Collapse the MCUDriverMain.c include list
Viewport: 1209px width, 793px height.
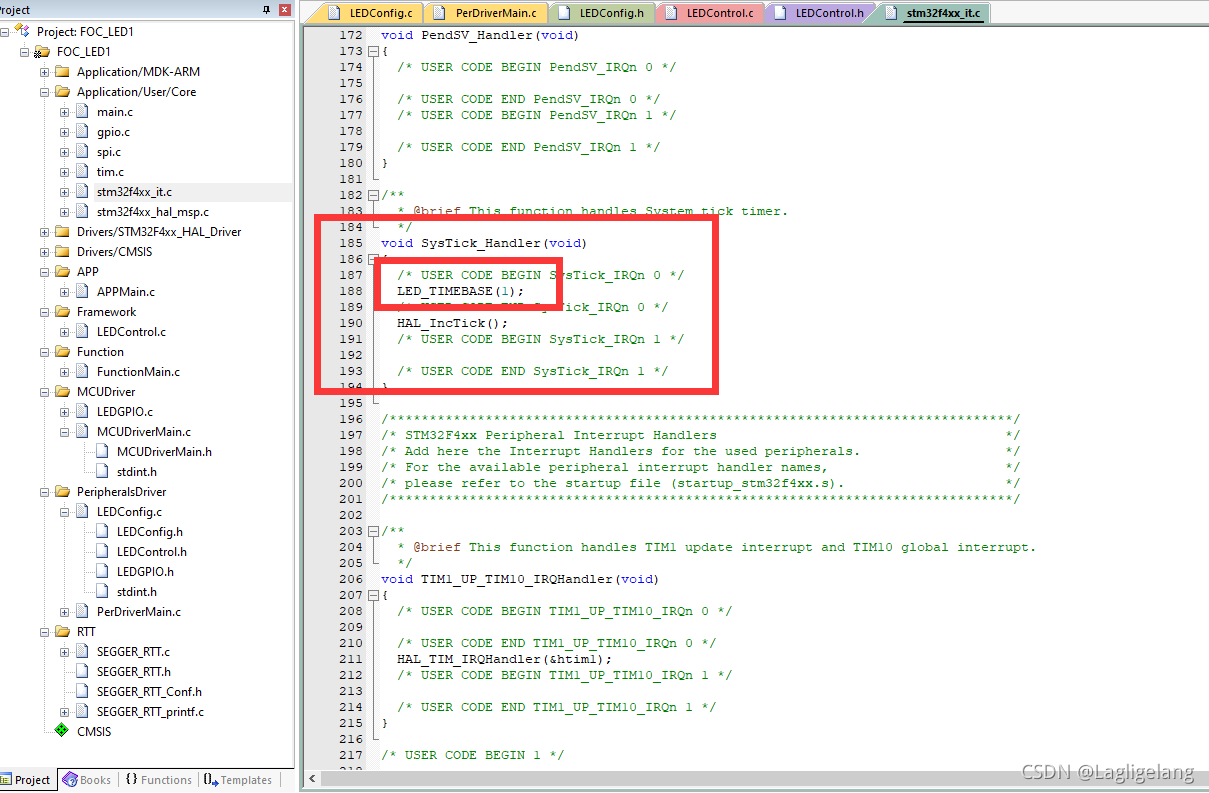pyautogui.click(x=64, y=431)
